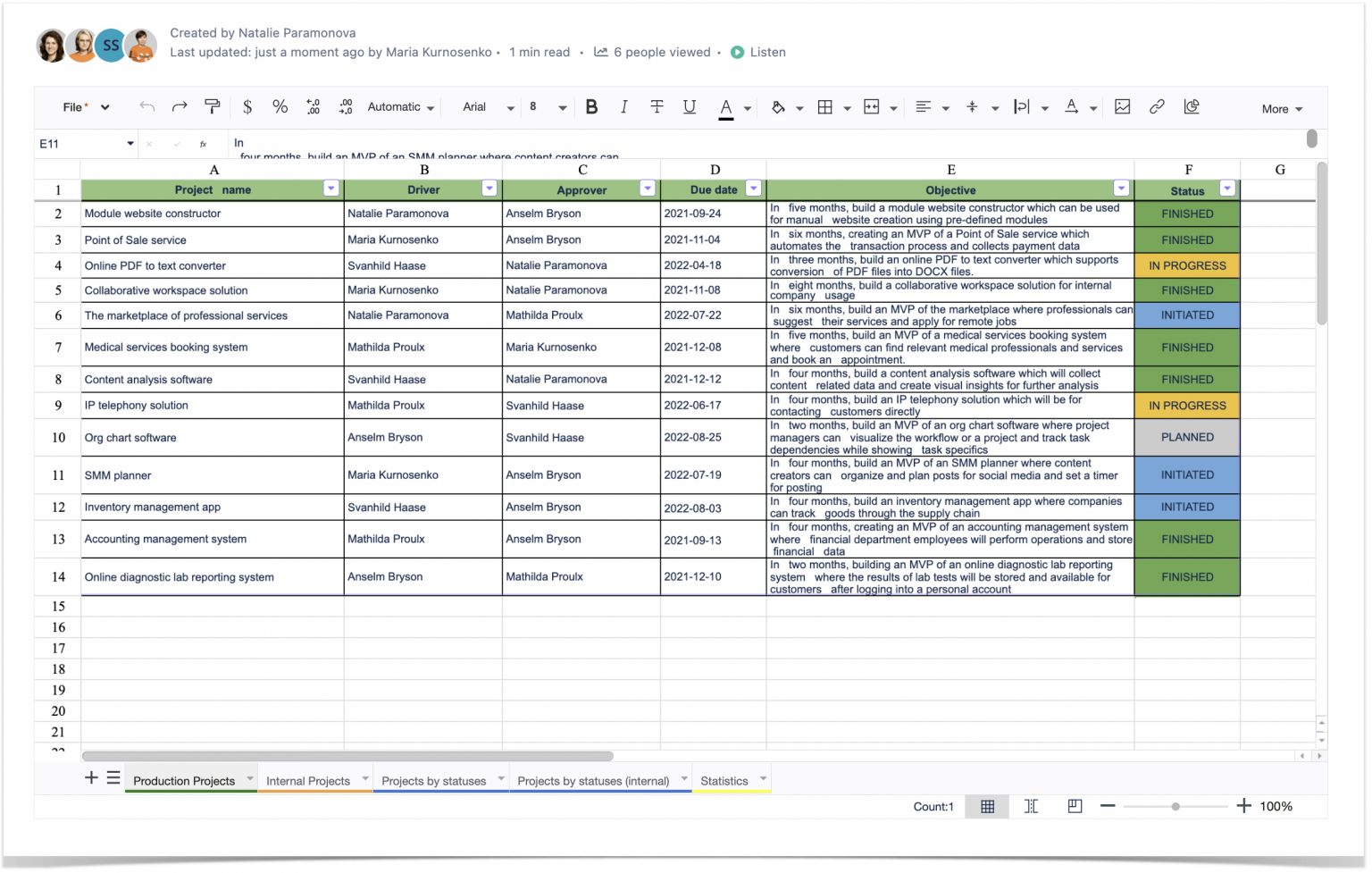Open the Status column filter dropdown

coord(1227,189)
